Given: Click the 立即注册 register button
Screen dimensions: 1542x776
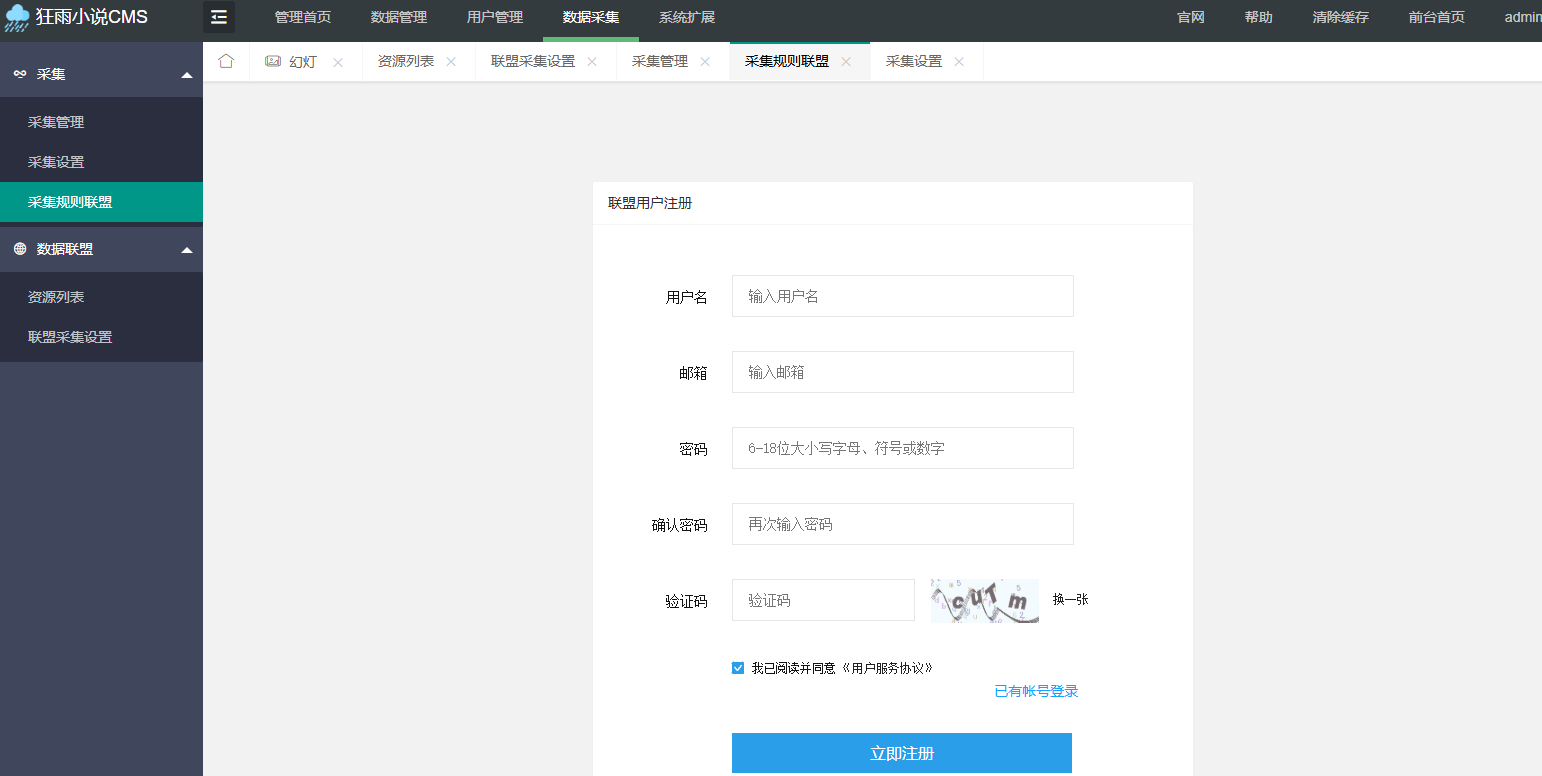Looking at the screenshot, I should tap(901, 753).
